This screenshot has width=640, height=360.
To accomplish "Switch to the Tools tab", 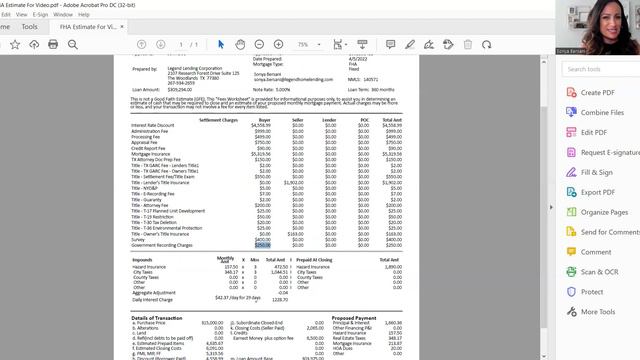I will pos(29,27).
